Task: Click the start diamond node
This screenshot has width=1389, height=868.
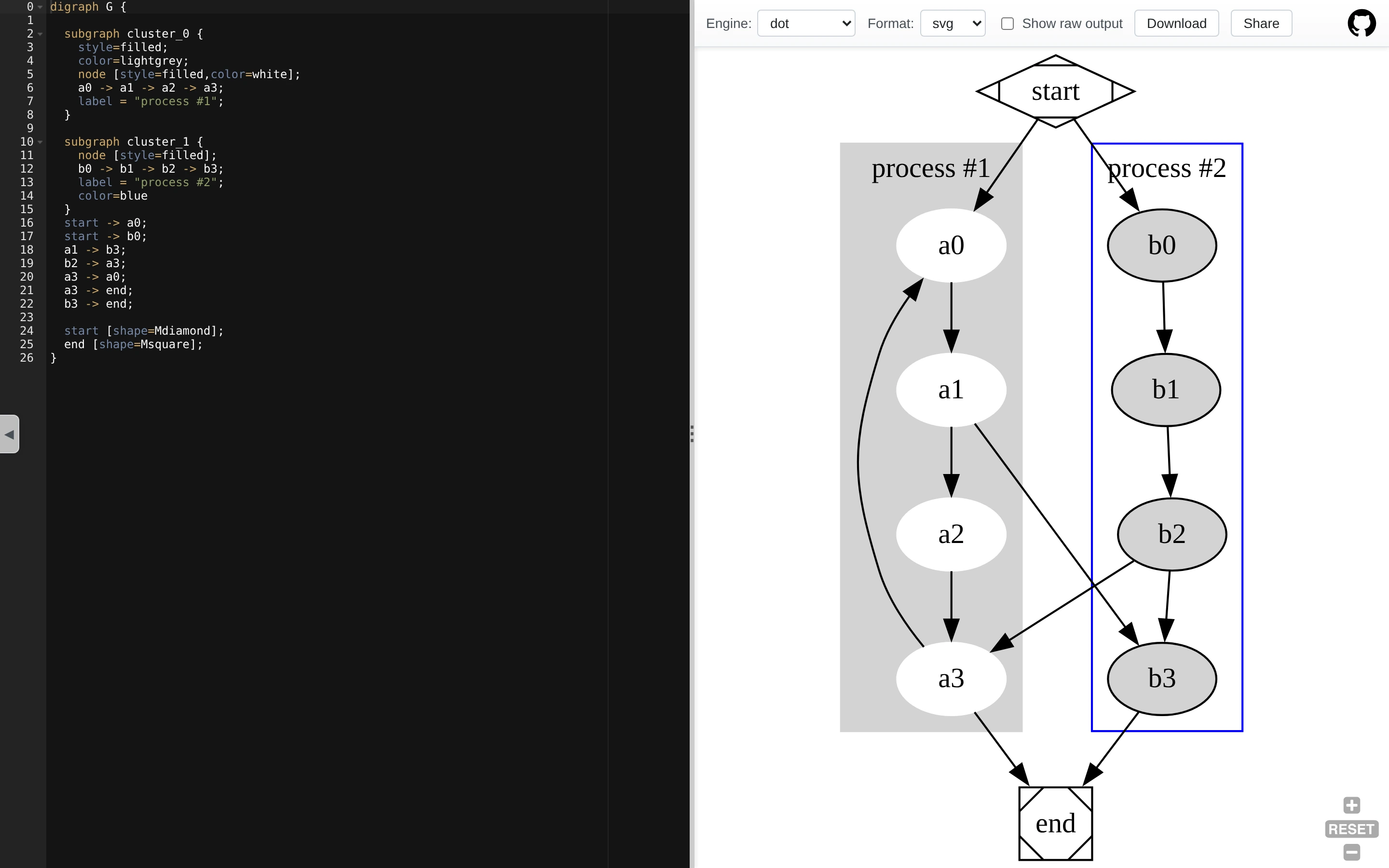Action: tap(1056, 91)
